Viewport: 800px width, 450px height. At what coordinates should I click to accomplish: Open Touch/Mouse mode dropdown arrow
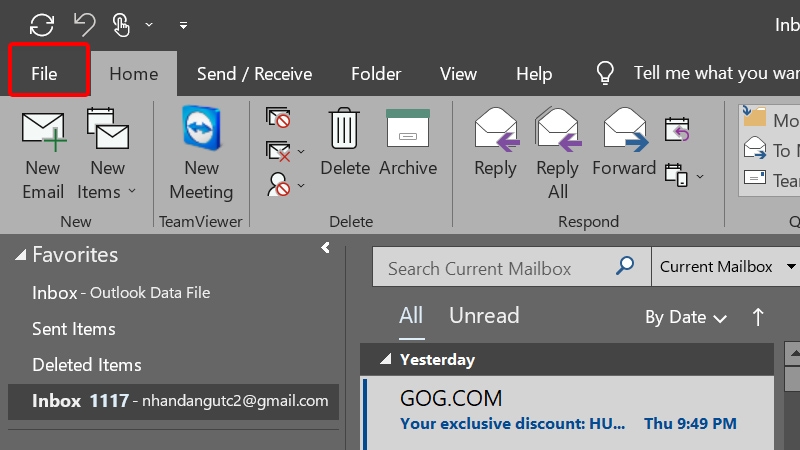(149, 24)
